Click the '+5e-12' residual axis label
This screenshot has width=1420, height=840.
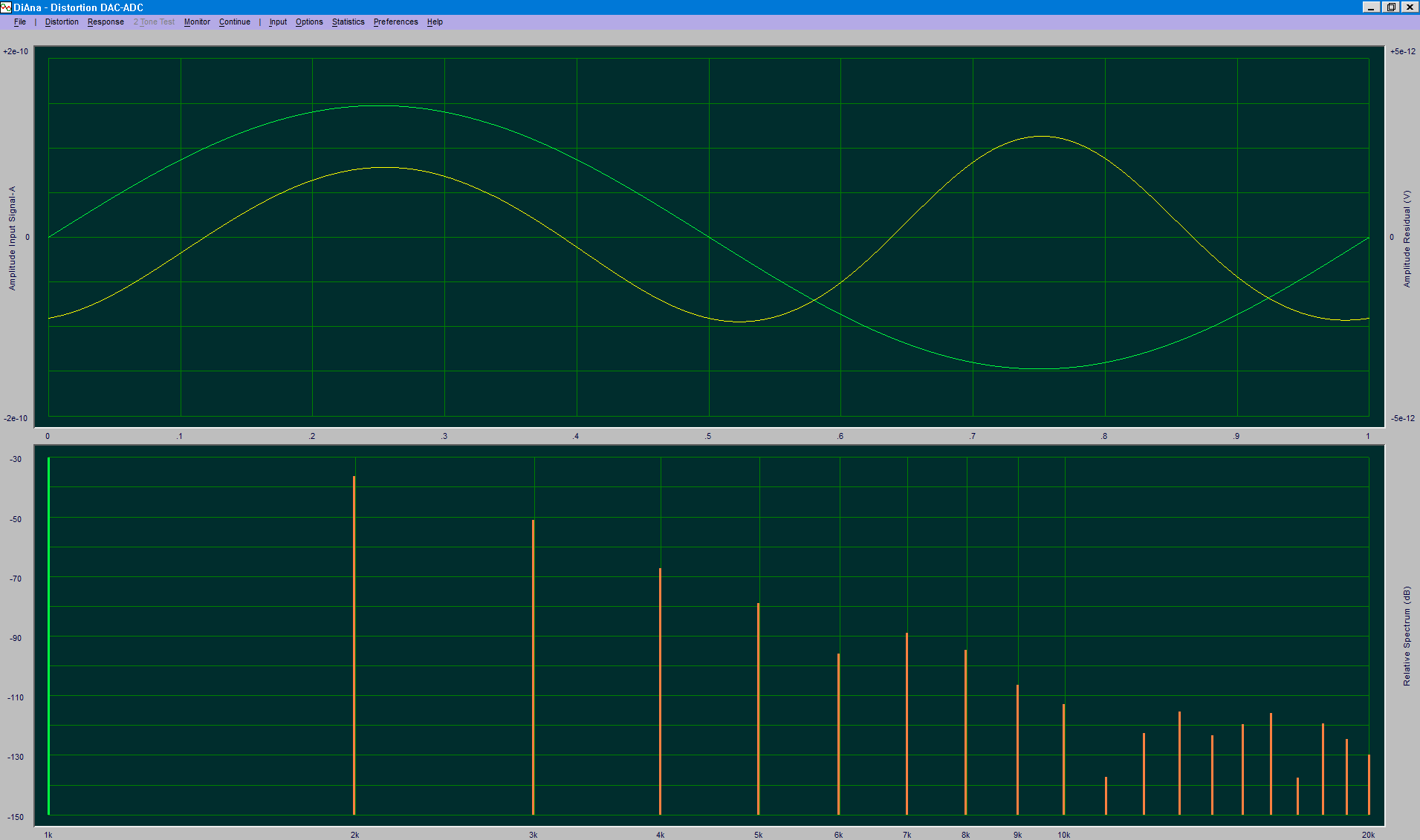(x=1403, y=51)
